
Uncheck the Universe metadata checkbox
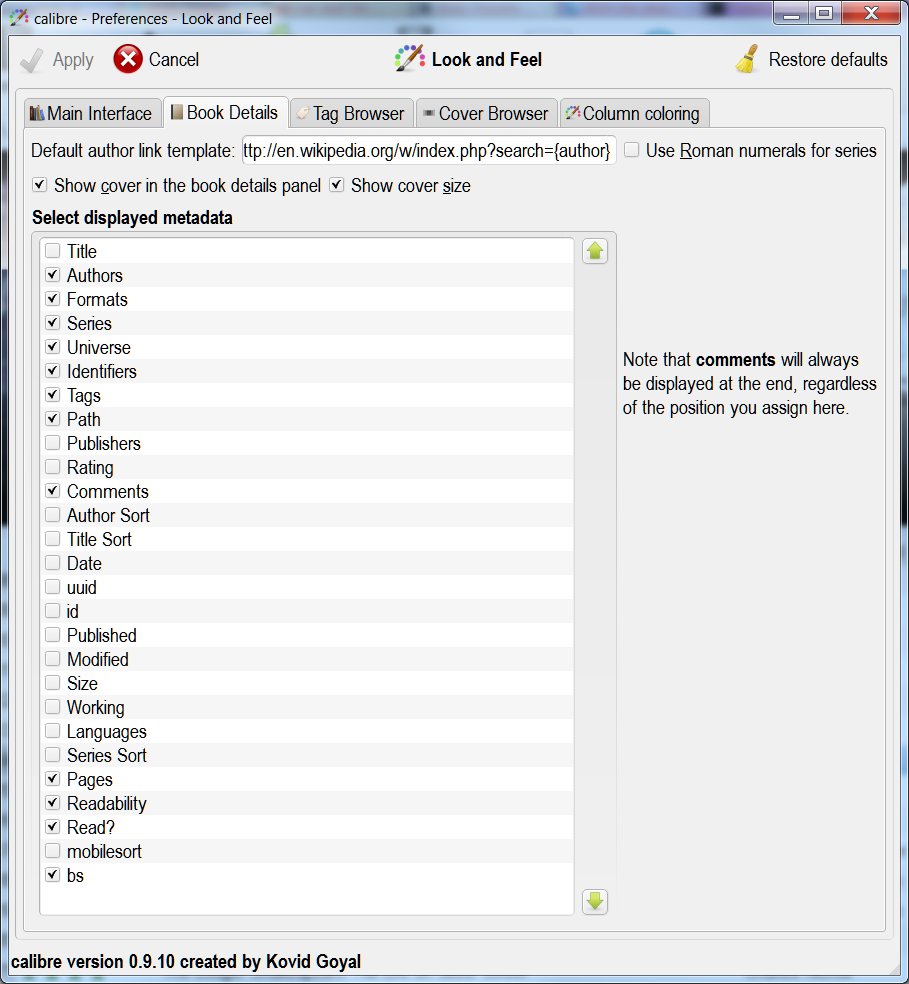coord(53,346)
